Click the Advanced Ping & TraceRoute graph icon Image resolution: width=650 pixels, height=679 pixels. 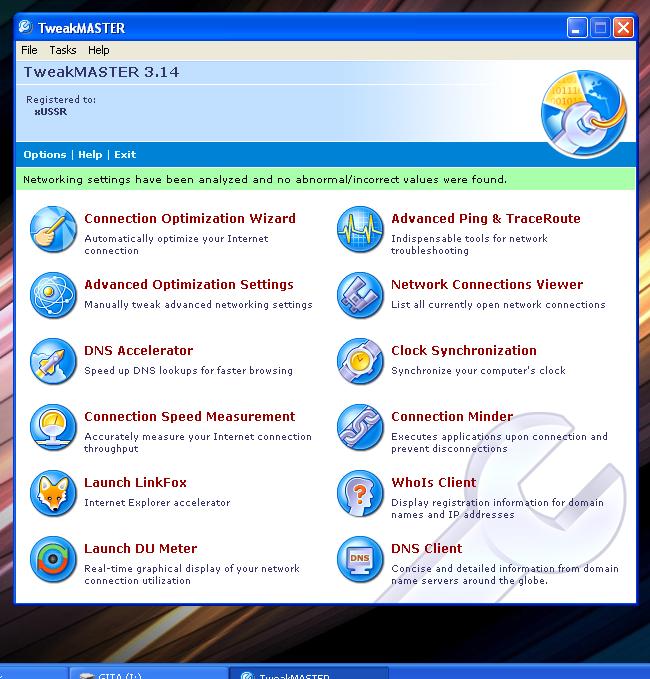pyautogui.click(x=360, y=229)
